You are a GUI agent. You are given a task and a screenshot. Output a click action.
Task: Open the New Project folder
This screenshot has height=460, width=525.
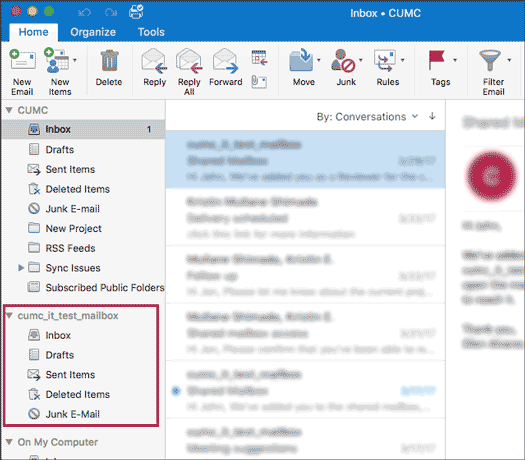83,228
